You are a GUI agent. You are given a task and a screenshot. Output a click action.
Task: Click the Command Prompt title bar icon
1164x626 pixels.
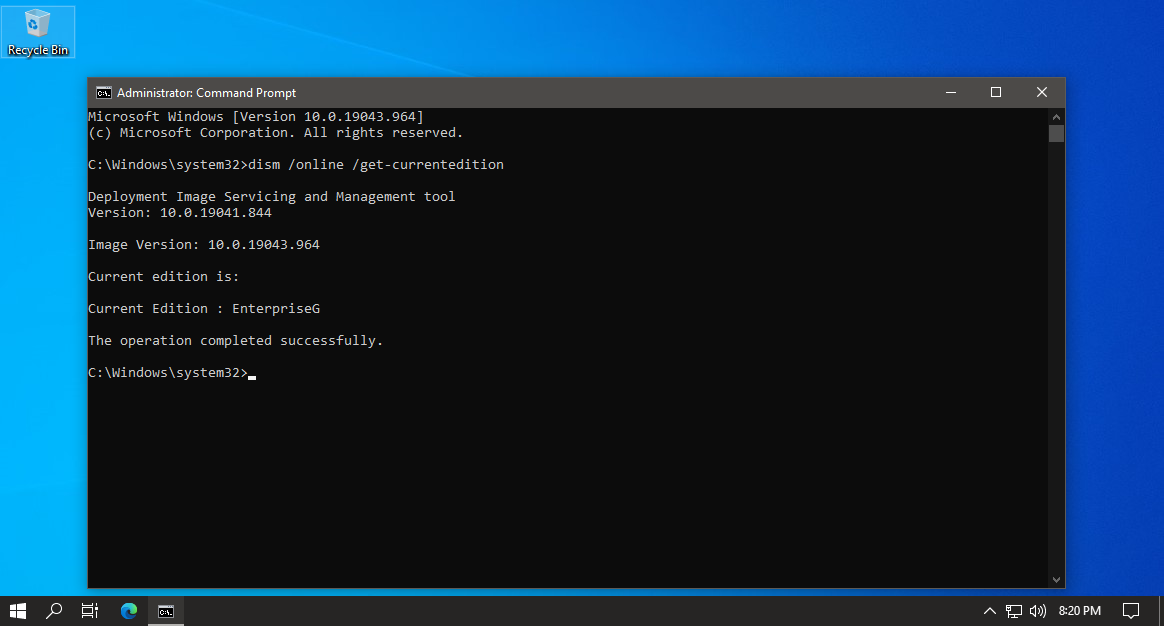click(x=104, y=93)
